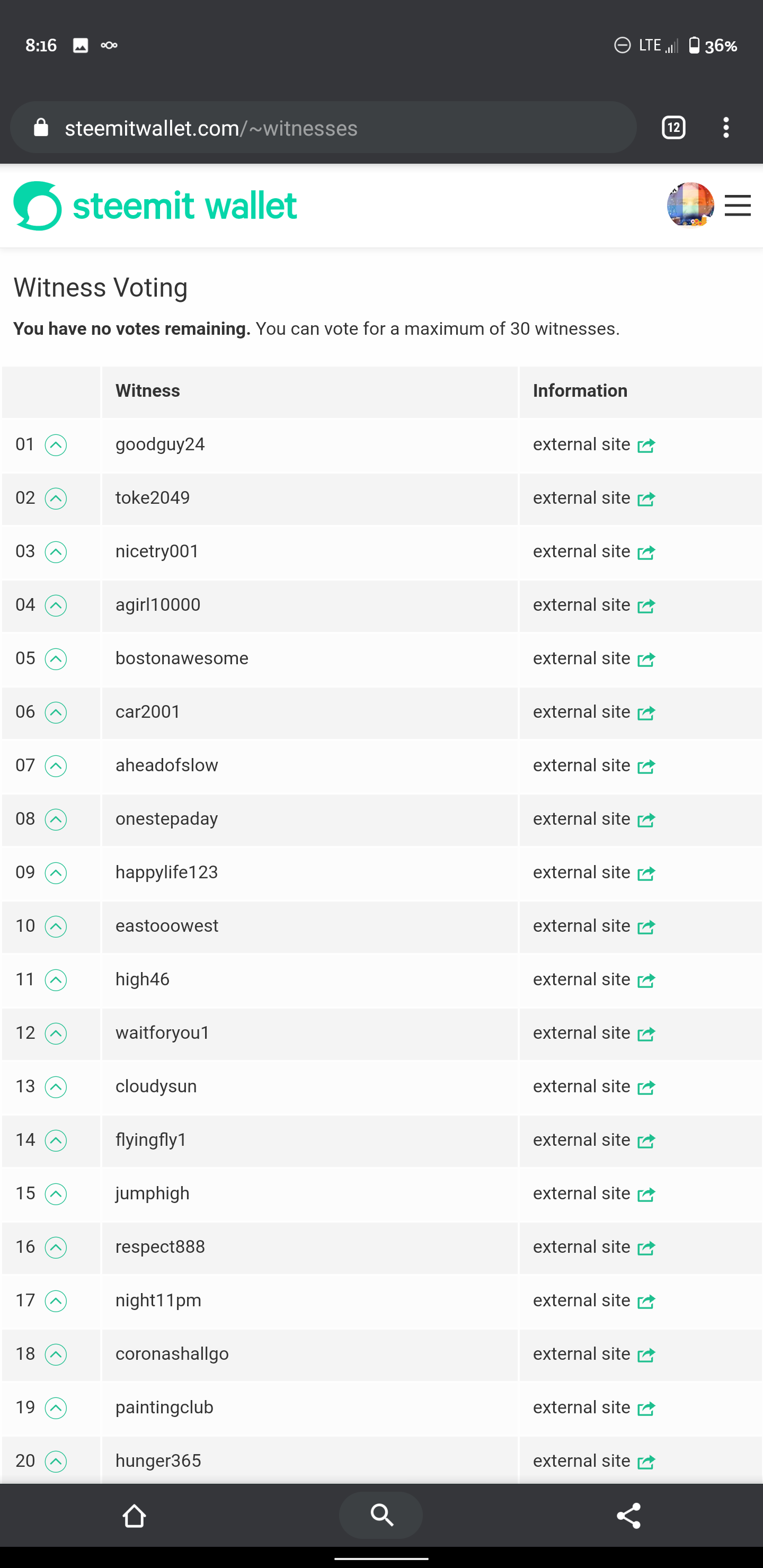Open the browser three-dot overflow menu

pos(725,127)
